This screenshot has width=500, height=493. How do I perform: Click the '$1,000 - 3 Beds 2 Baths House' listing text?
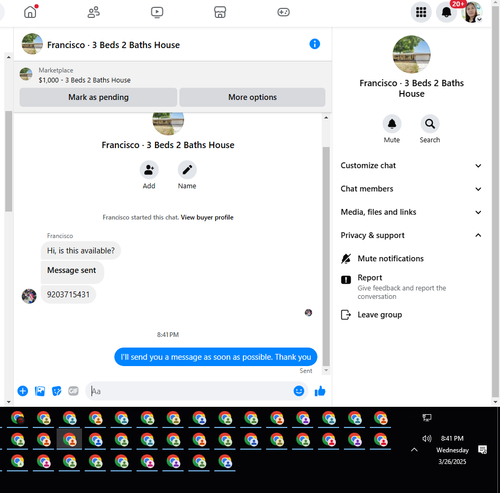point(85,80)
